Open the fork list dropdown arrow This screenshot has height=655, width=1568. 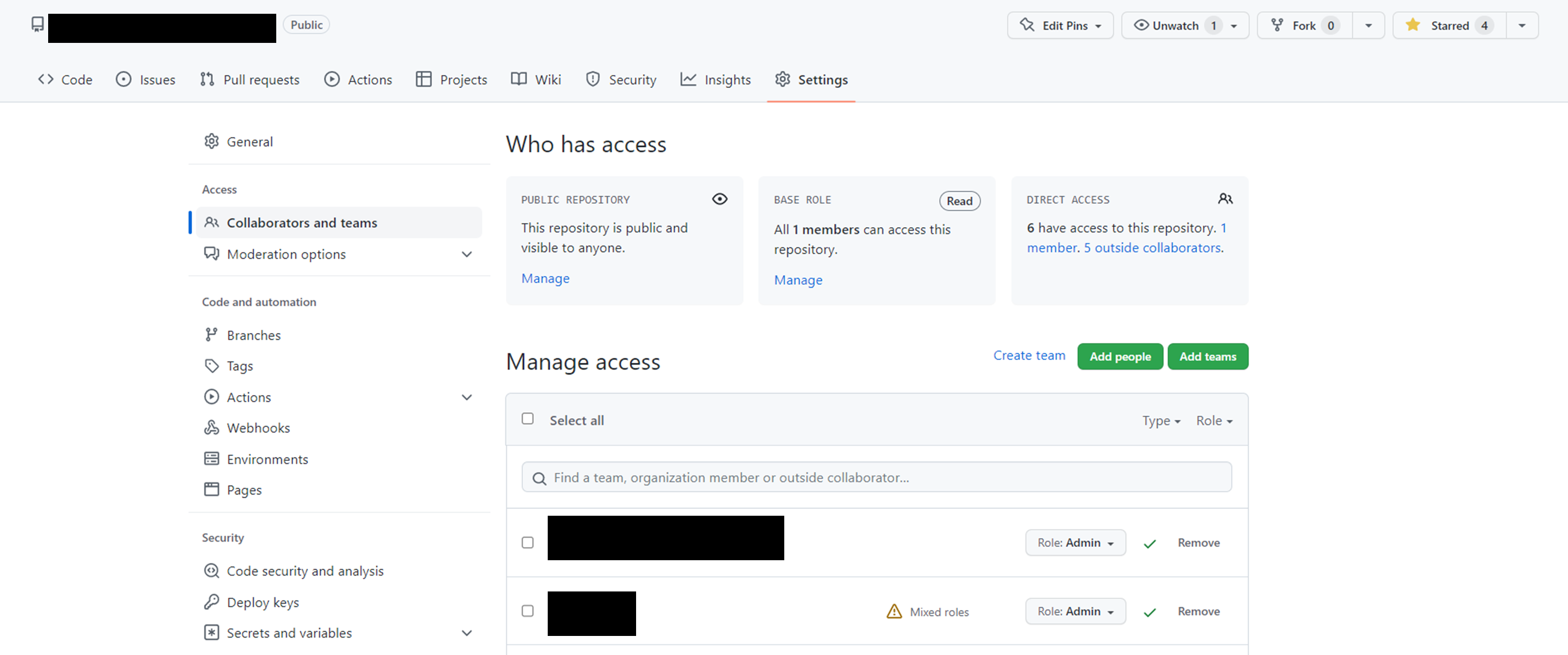click(1368, 25)
